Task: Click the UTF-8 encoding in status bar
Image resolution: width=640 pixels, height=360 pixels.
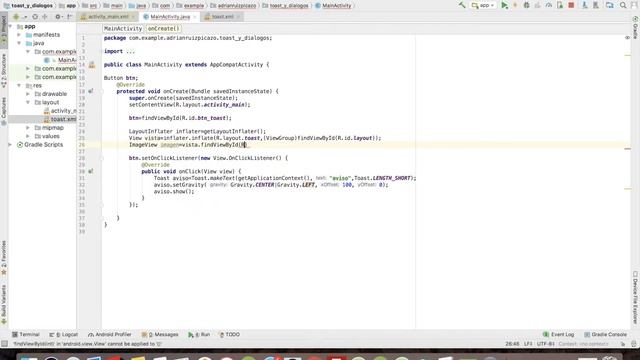Action: coord(546,344)
